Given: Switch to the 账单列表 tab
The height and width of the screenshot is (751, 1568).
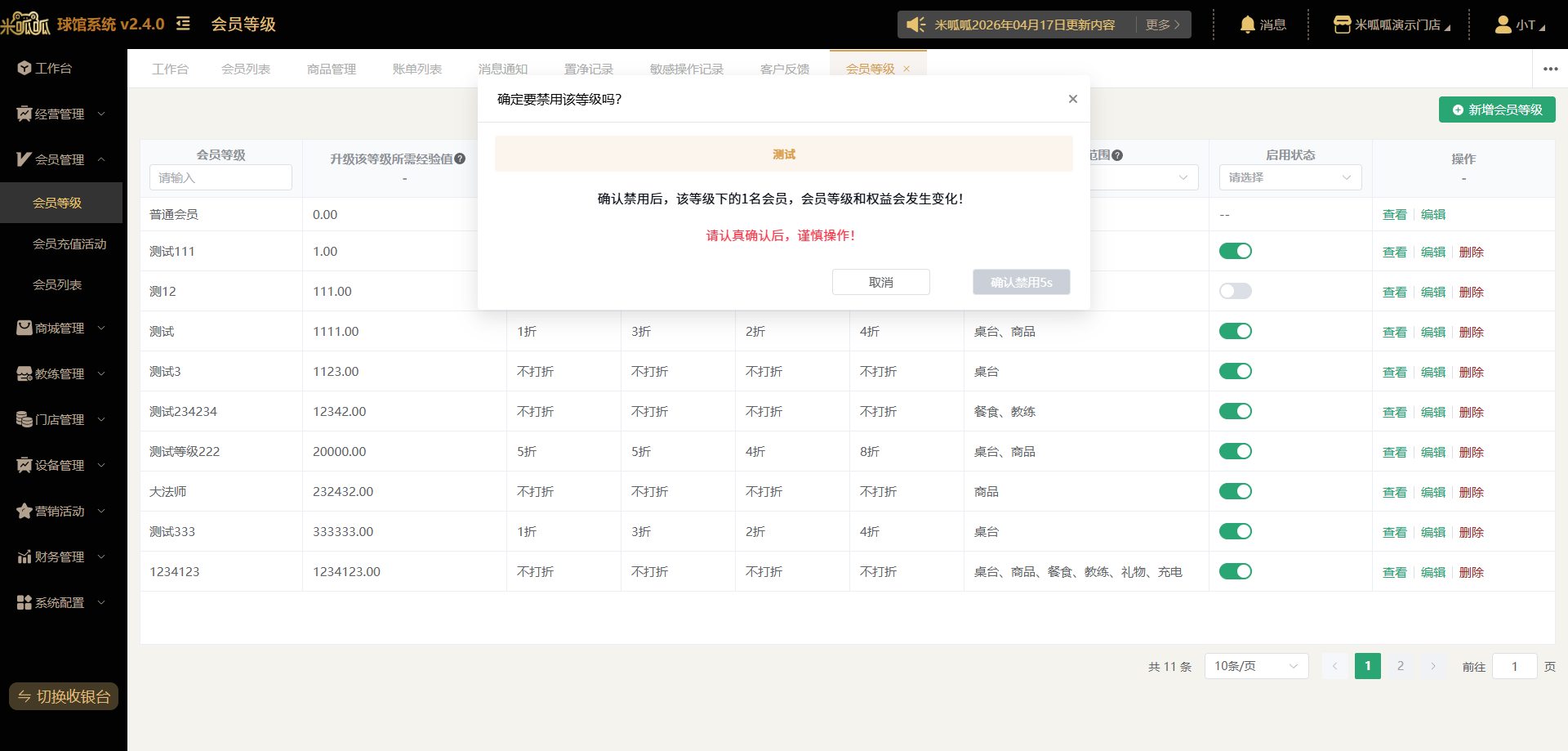Looking at the screenshot, I should 417,69.
